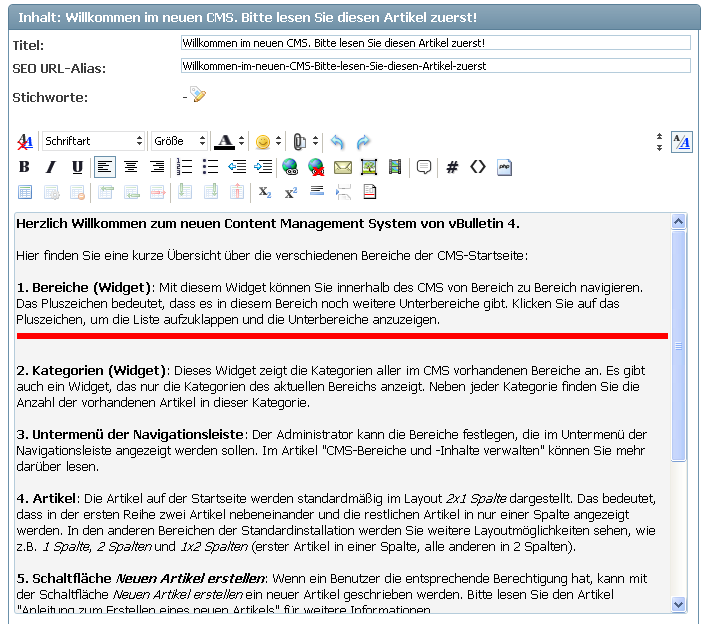Image resolution: width=706 pixels, height=624 pixels.
Task: Toggle underline formatting
Action: pos(77,167)
